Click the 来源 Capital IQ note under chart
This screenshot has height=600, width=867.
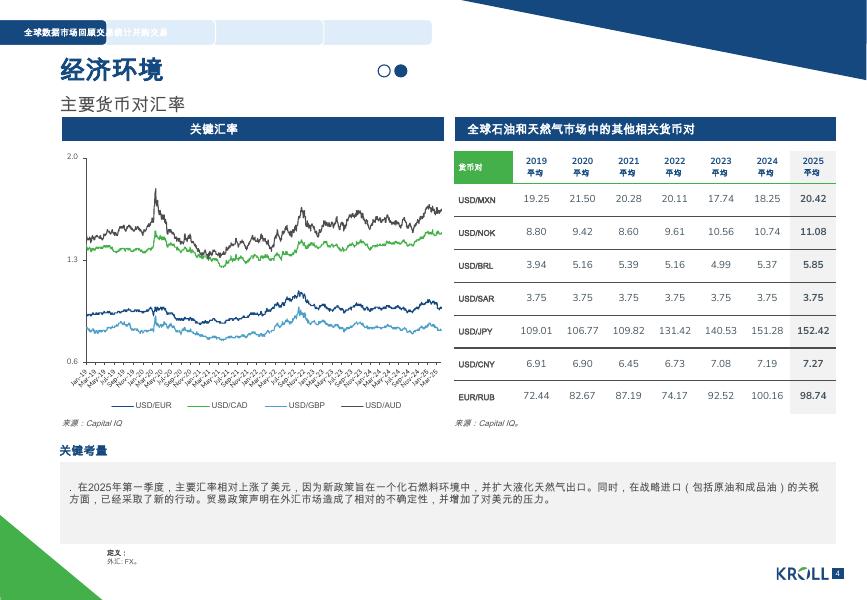click(92, 423)
